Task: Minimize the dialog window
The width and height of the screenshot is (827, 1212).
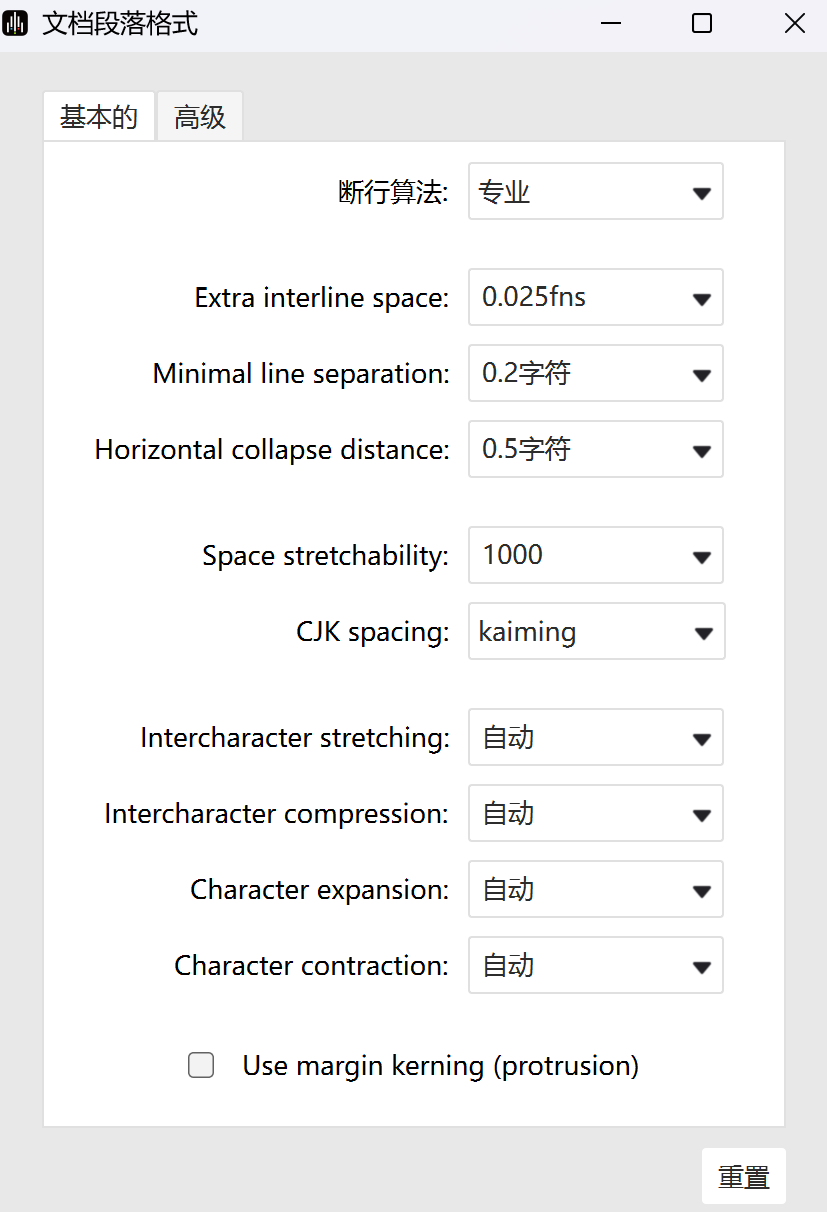Action: pos(609,24)
